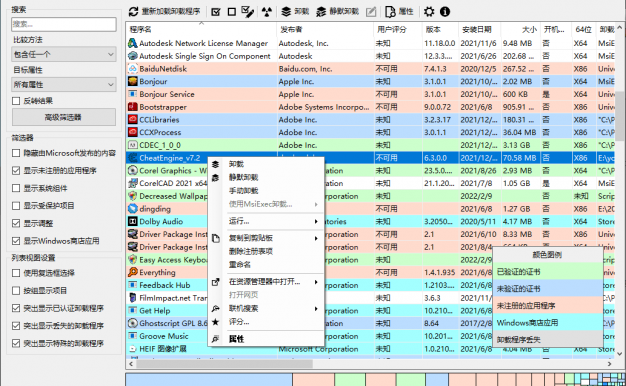Sort list by the 大小 column header
The image size is (626, 386).
click(x=521, y=29)
